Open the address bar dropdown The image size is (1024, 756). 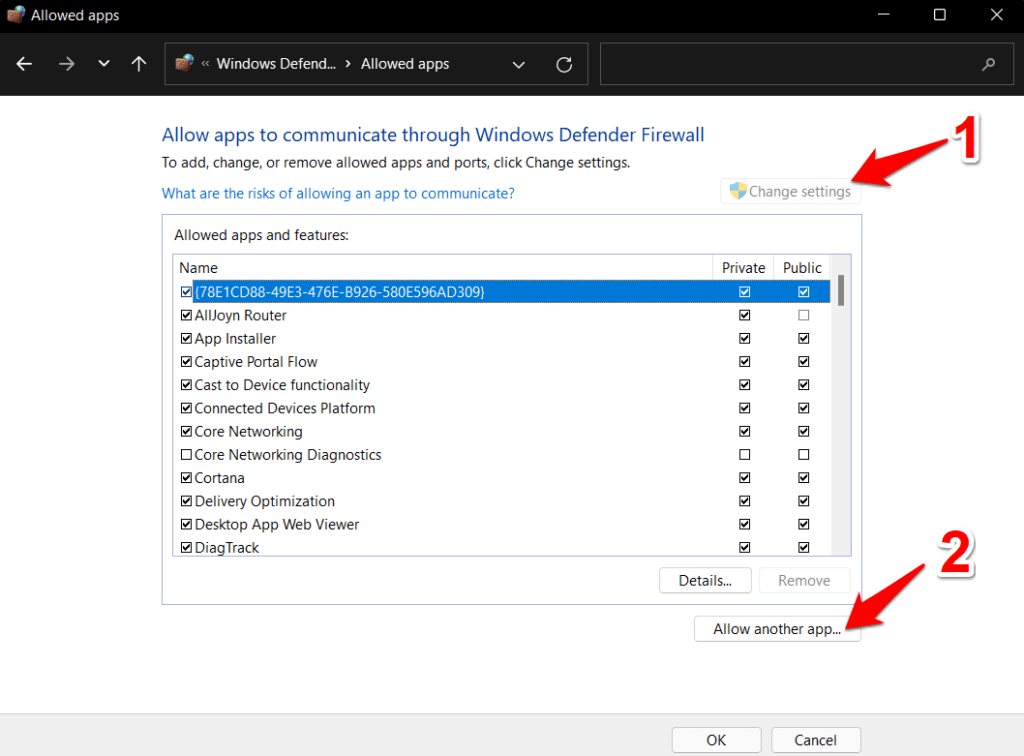[x=519, y=63]
